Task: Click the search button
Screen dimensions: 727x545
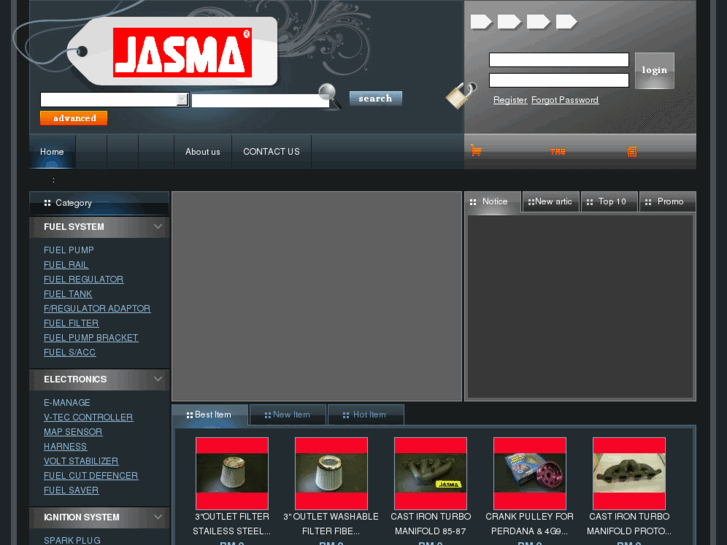Action: (x=376, y=98)
